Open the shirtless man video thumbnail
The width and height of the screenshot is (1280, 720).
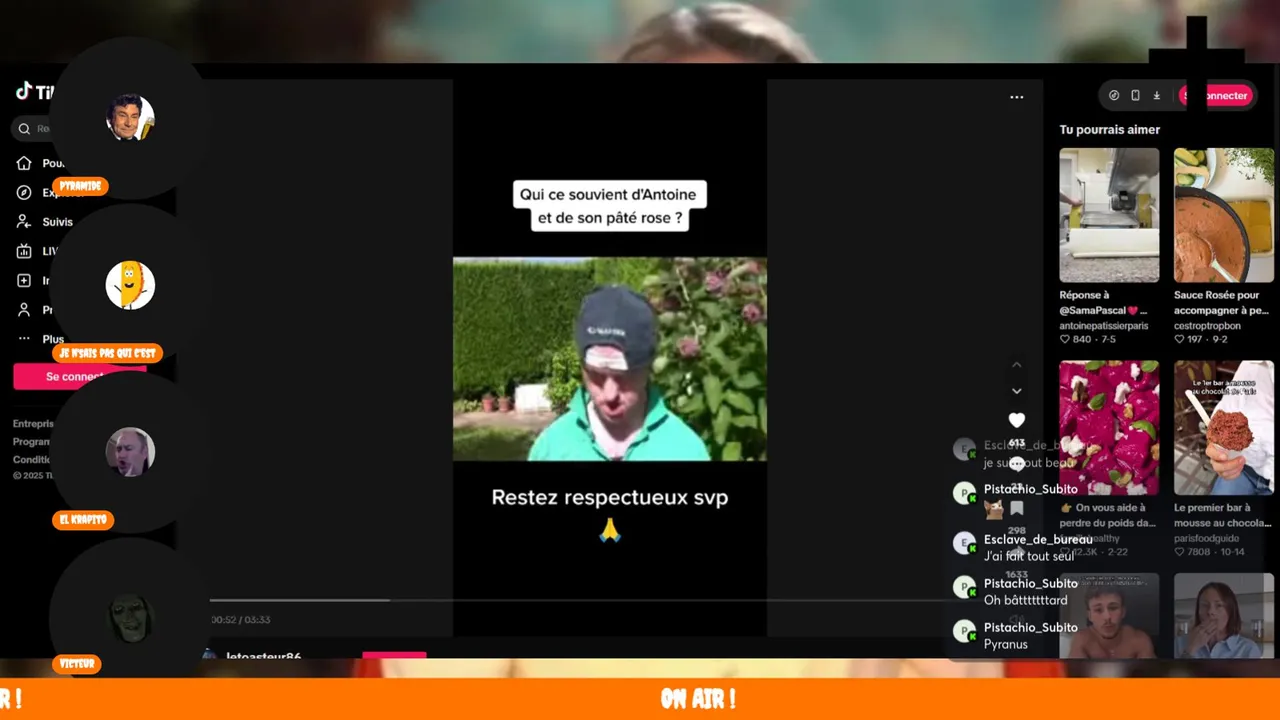pyautogui.click(x=1109, y=615)
